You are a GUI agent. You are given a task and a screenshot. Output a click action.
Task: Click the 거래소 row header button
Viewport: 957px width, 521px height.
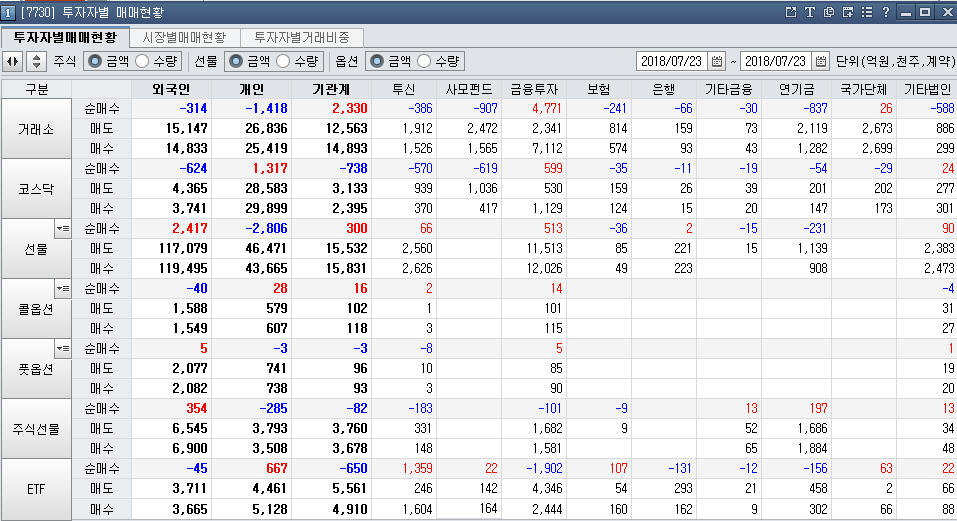pyautogui.click(x=36, y=129)
